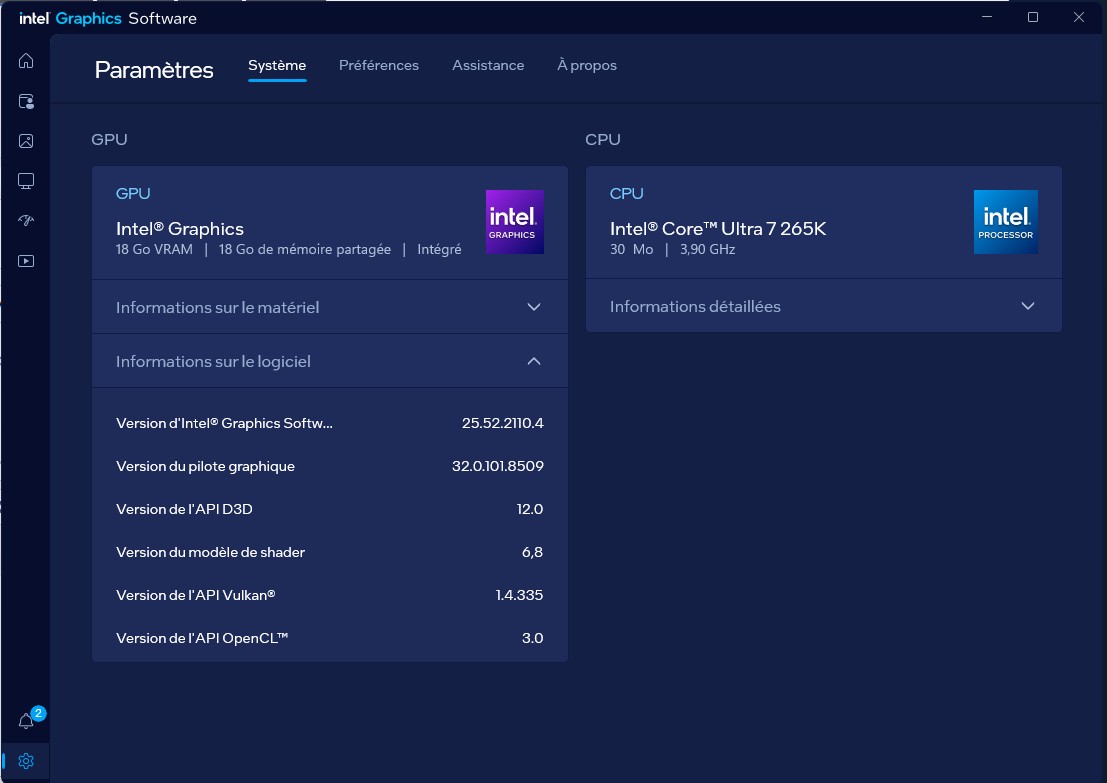Viewport: 1107px width, 783px height.
Task: Open the Graphics picture icon in sidebar
Action: click(26, 141)
